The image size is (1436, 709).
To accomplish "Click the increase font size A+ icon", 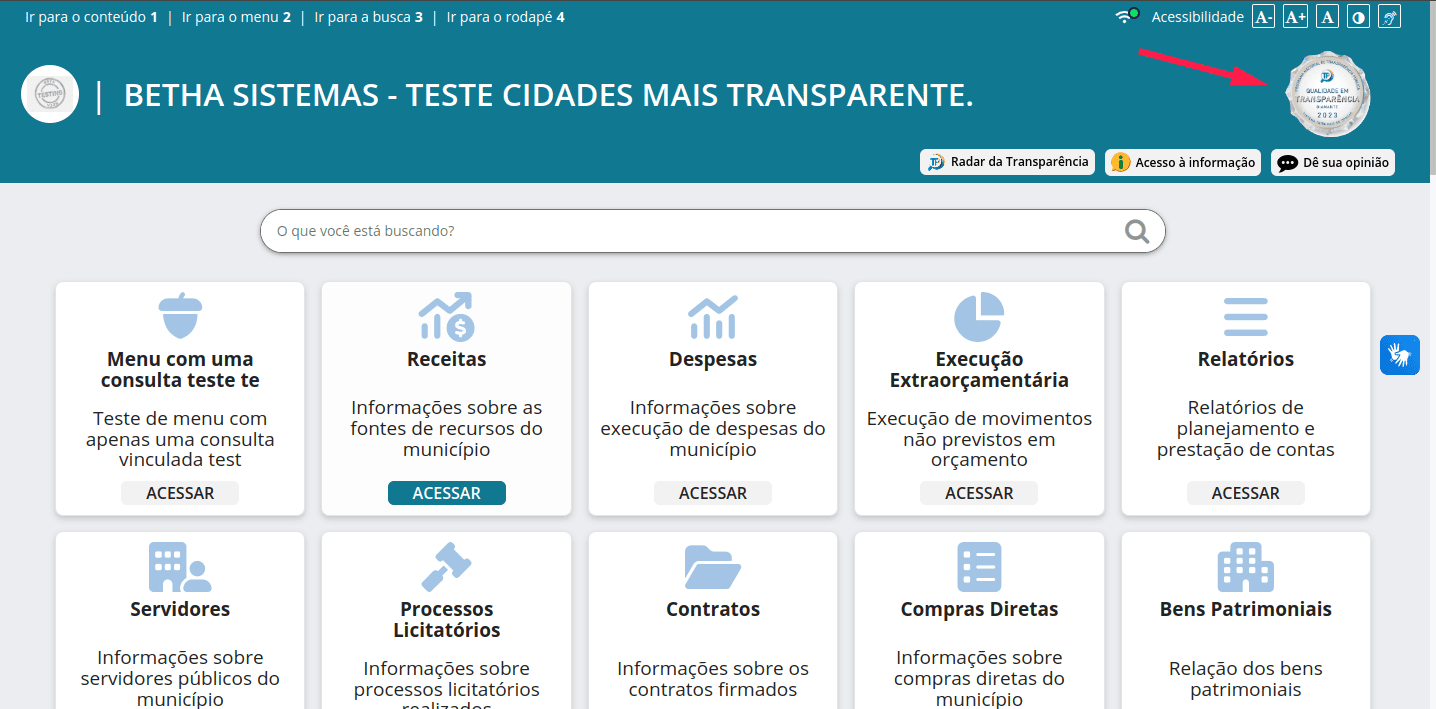I will point(1295,17).
